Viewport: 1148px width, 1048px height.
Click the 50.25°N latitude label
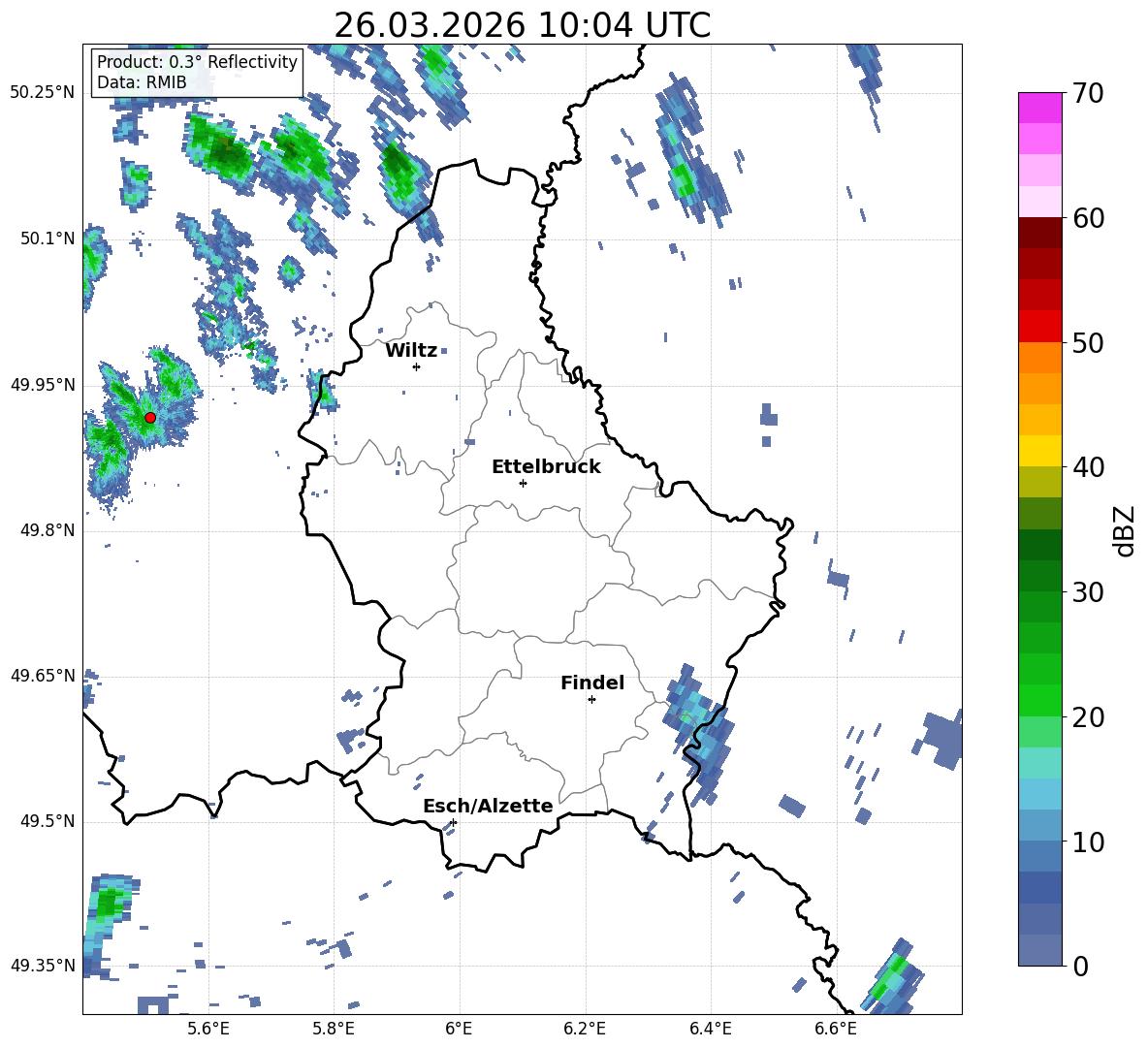click(x=42, y=93)
